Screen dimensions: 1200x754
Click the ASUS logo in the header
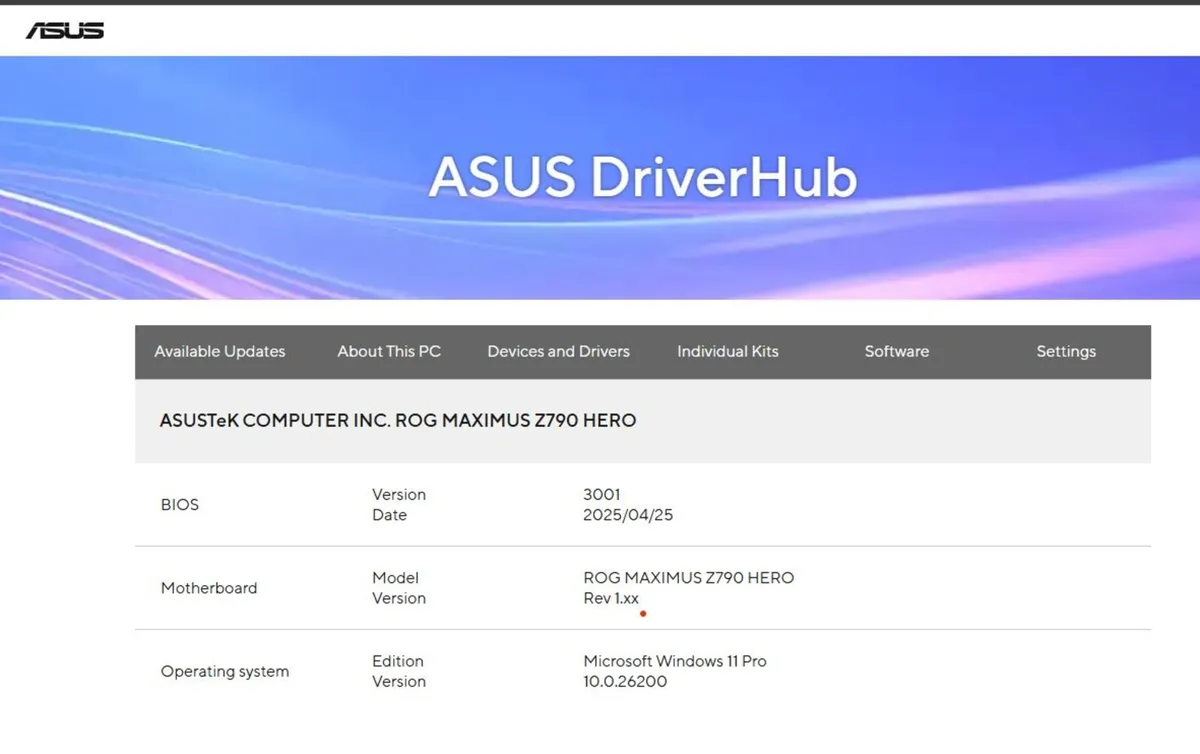[x=65, y=30]
